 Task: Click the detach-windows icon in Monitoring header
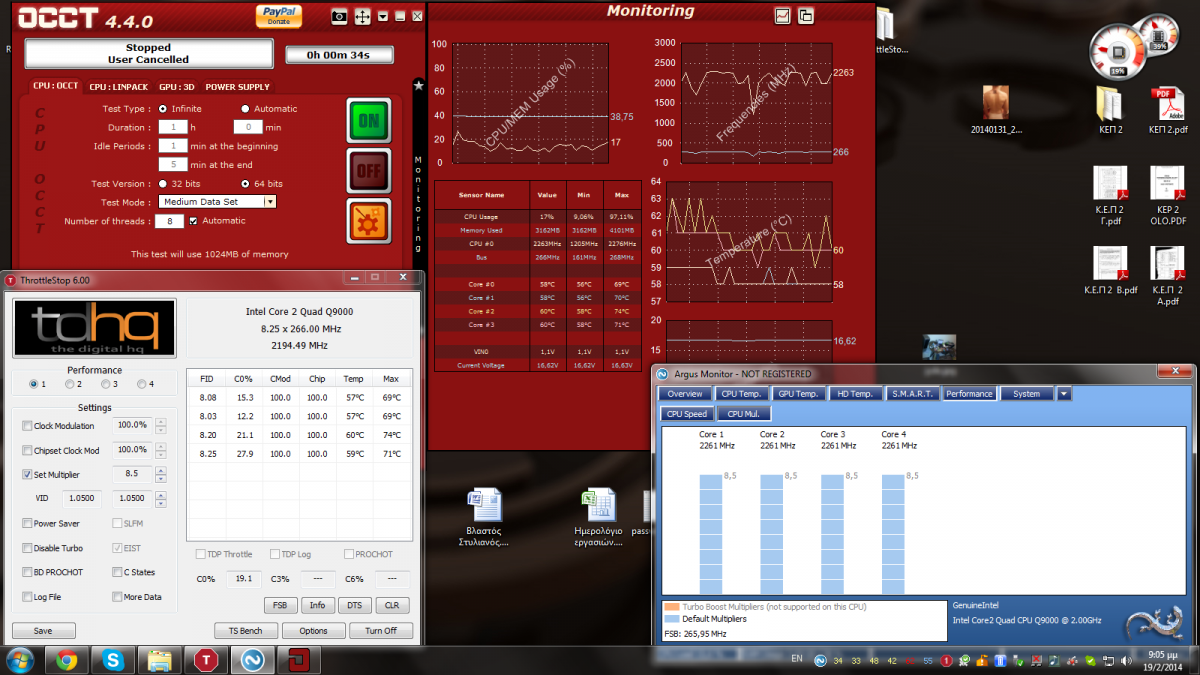point(805,15)
